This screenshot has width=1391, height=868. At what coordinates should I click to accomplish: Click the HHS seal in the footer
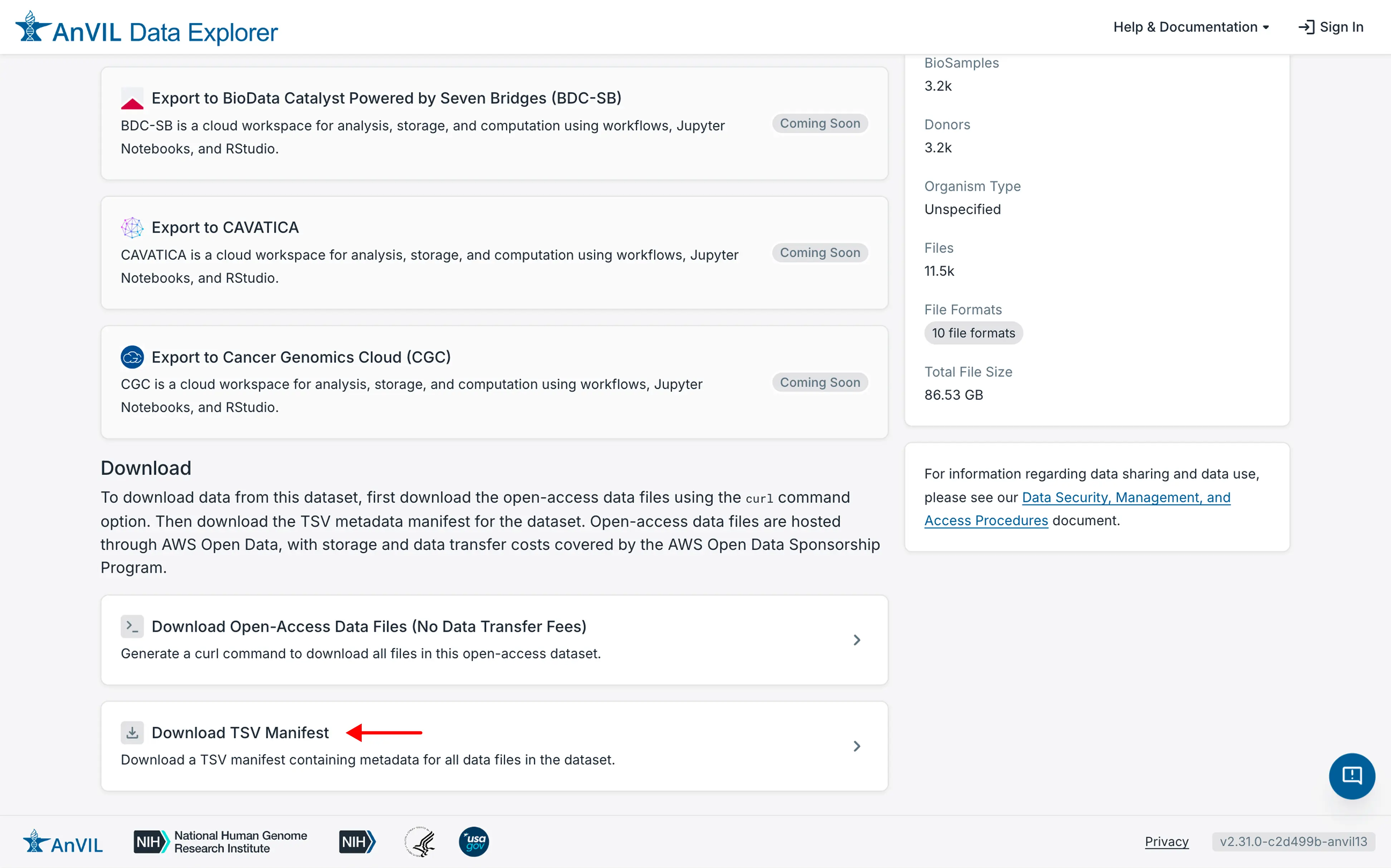[x=420, y=842]
